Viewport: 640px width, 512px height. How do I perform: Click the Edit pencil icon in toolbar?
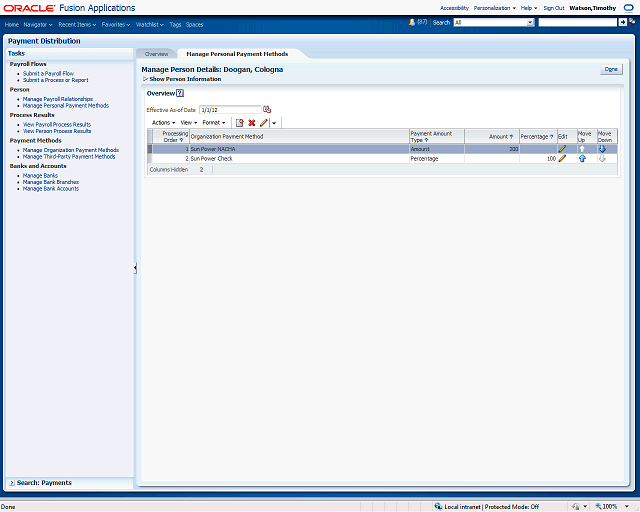pyautogui.click(x=264, y=122)
